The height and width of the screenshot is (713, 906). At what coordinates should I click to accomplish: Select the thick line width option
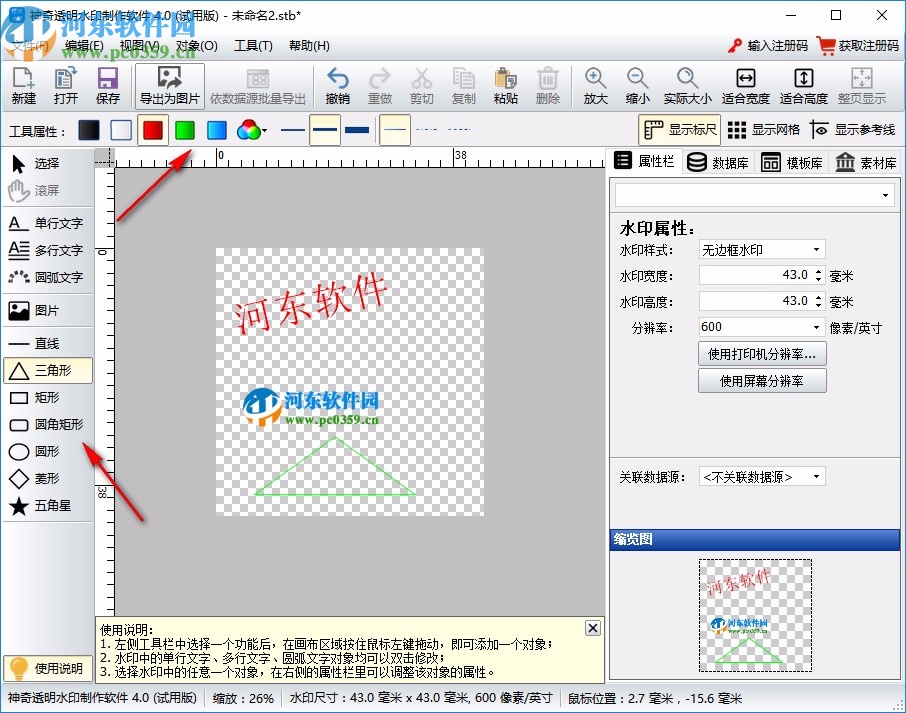[357, 129]
